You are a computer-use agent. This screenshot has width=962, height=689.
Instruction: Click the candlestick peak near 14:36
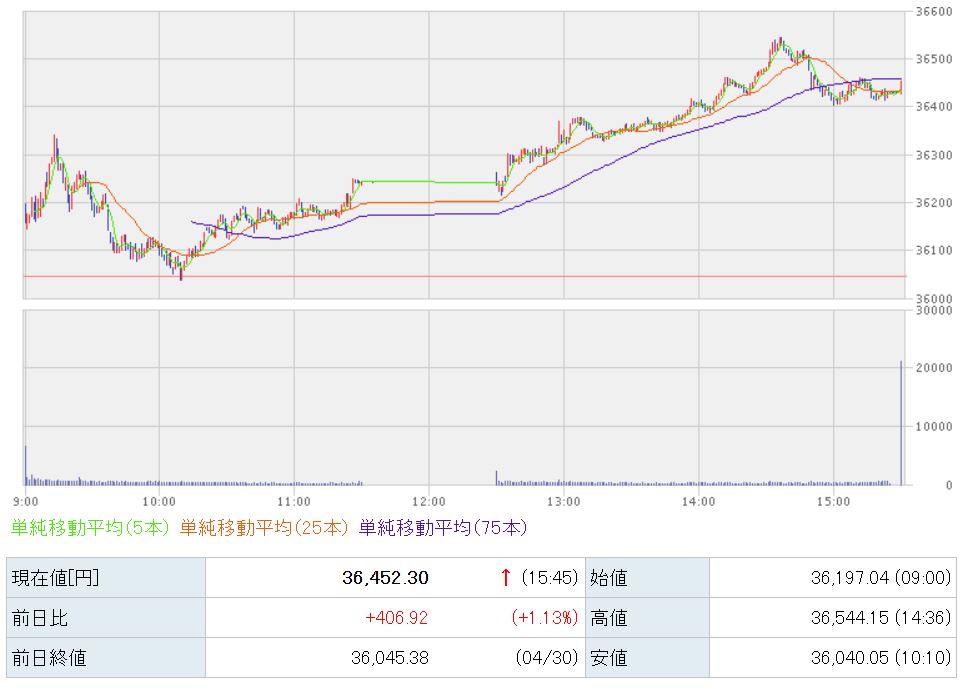pos(780,42)
